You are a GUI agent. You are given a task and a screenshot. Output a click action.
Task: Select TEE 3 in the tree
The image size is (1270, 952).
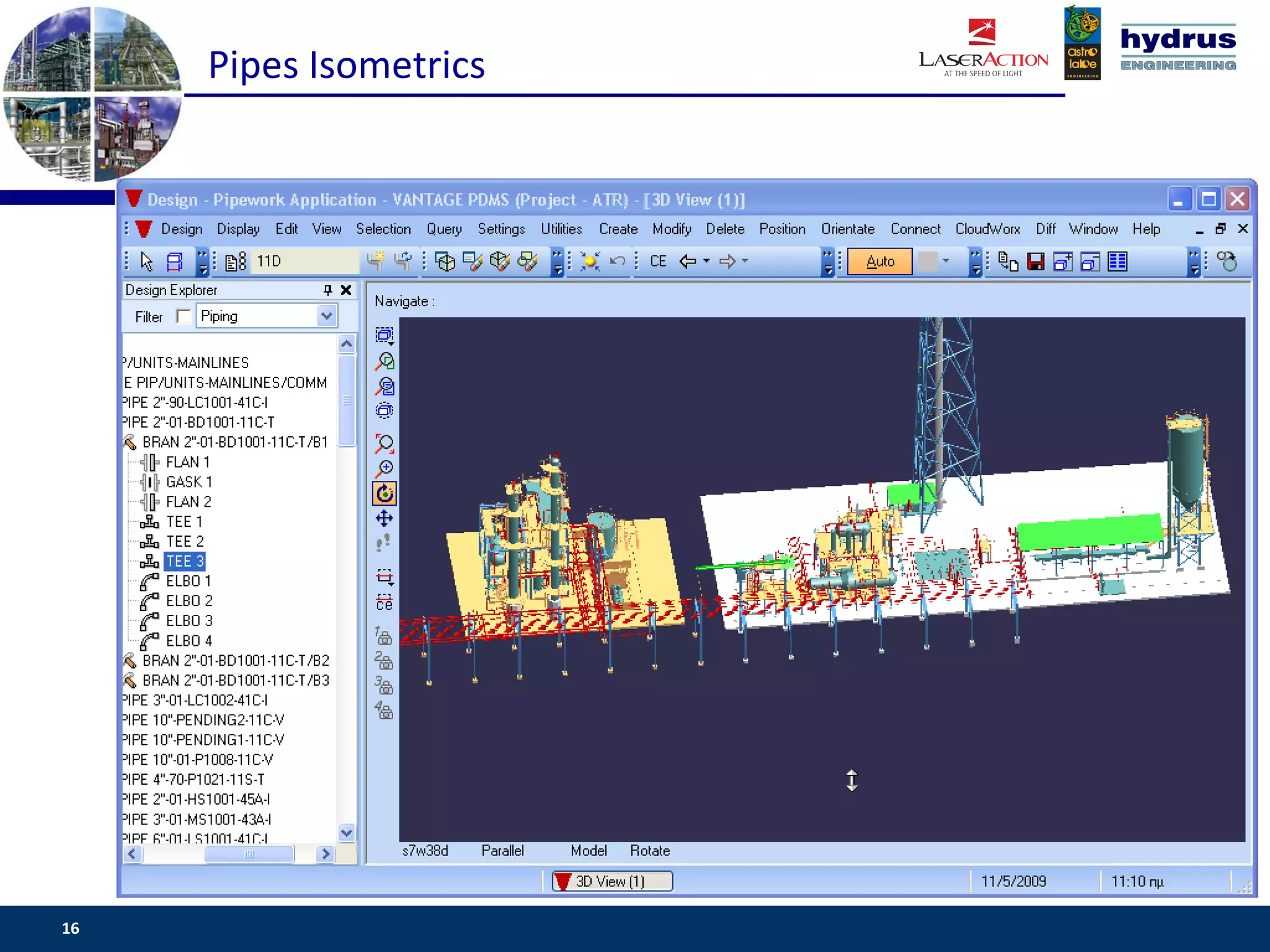(185, 561)
